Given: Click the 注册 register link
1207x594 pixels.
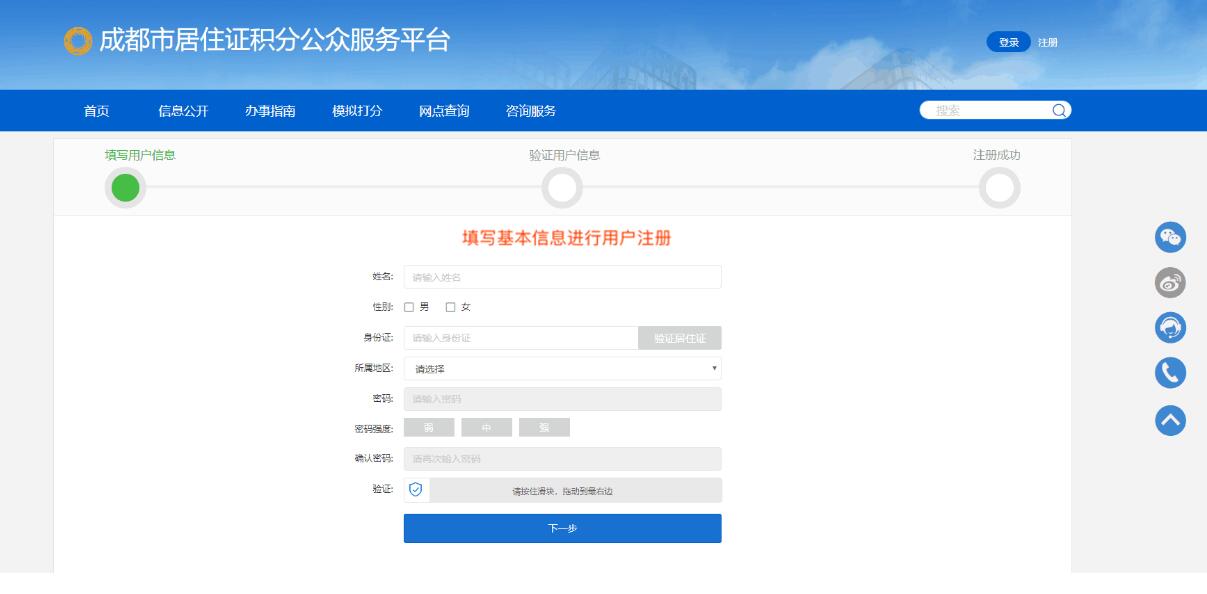Looking at the screenshot, I should (1047, 42).
